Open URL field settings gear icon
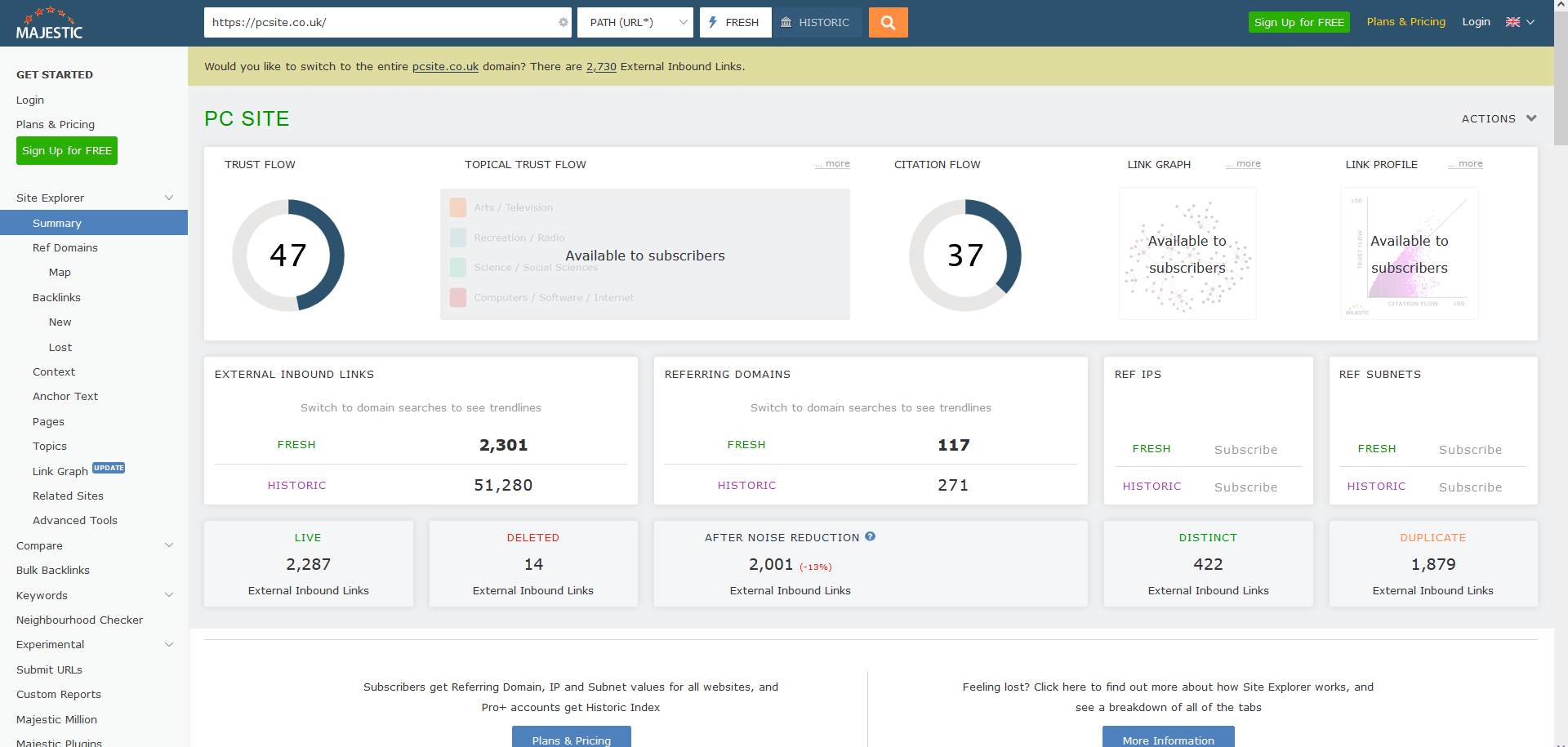This screenshot has width=1568, height=747. 563,22
